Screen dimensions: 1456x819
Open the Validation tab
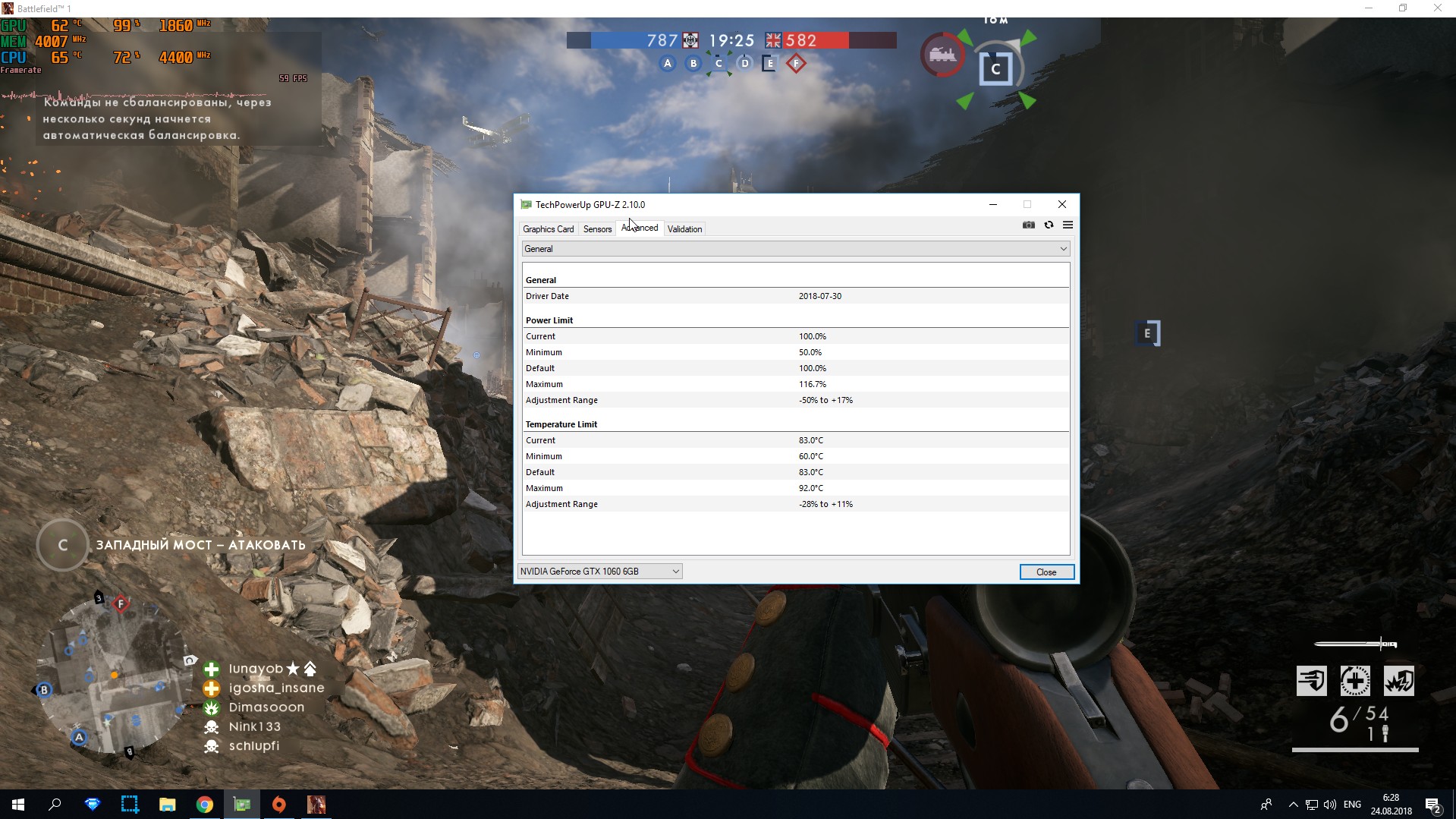[x=684, y=229]
